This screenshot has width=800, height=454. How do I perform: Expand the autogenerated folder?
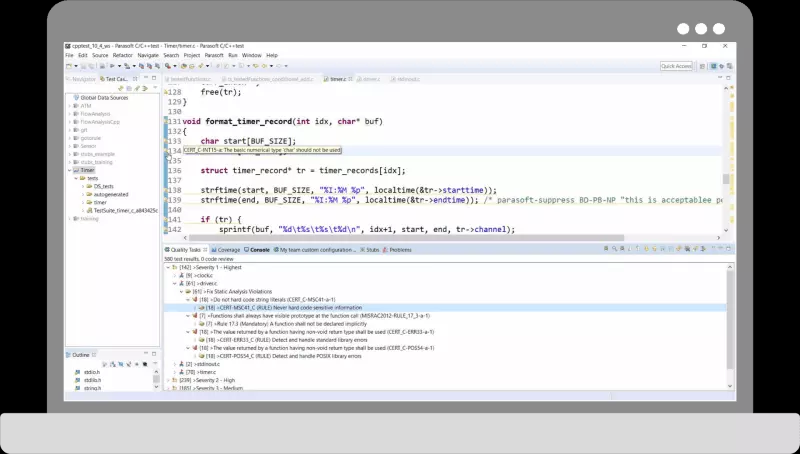click(x=83, y=194)
